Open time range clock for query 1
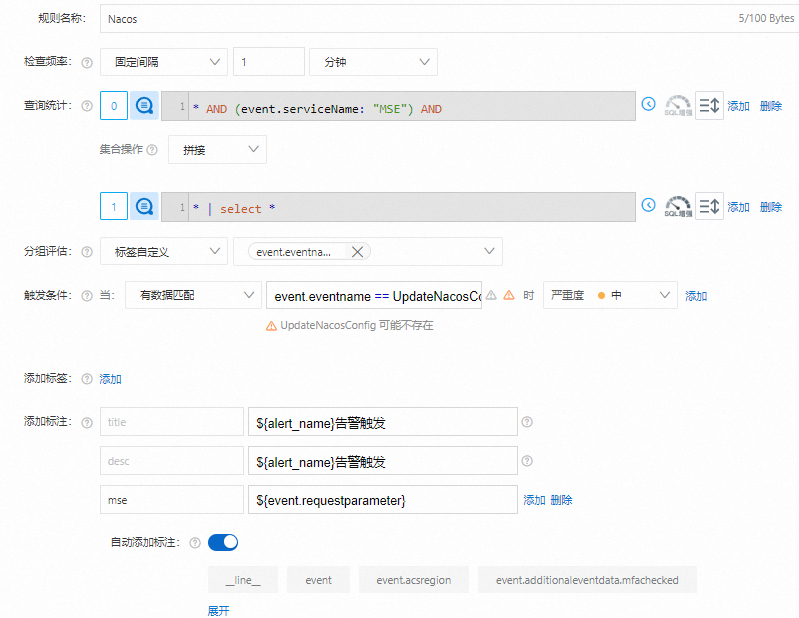The width and height of the screenshot is (799, 618). 648,205
